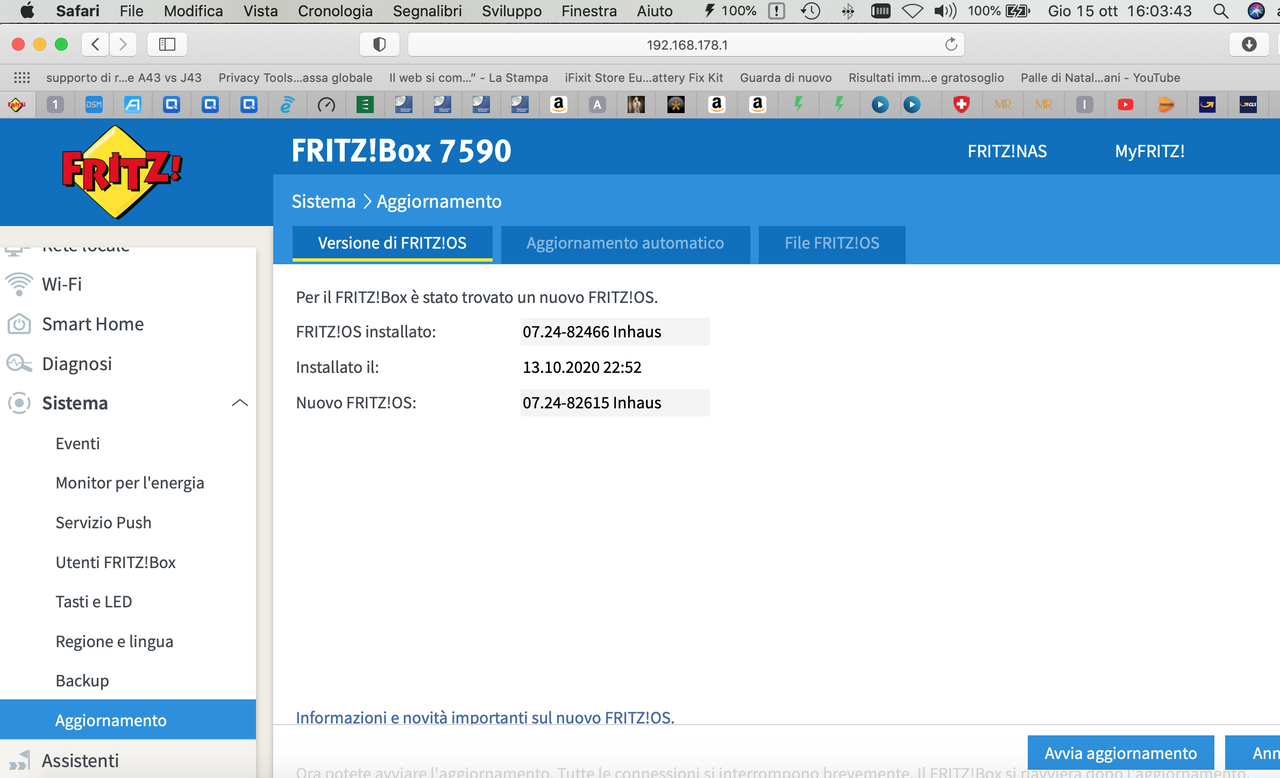The image size is (1280, 778).
Task: Toggle the Safari sidebar button
Action: pos(167,44)
